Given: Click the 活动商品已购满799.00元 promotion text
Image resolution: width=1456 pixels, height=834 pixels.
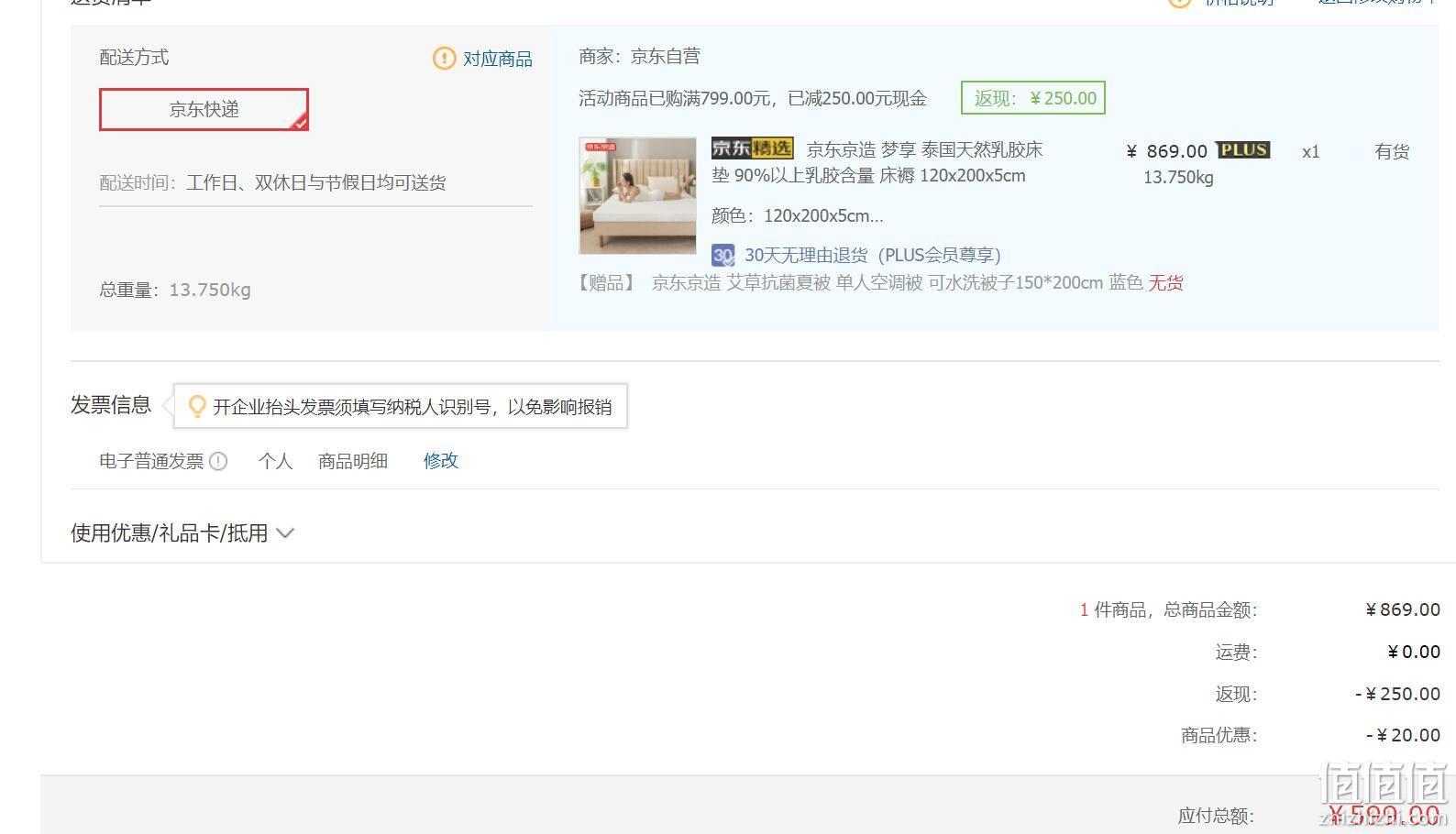Looking at the screenshot, I should tap(753, 98).
